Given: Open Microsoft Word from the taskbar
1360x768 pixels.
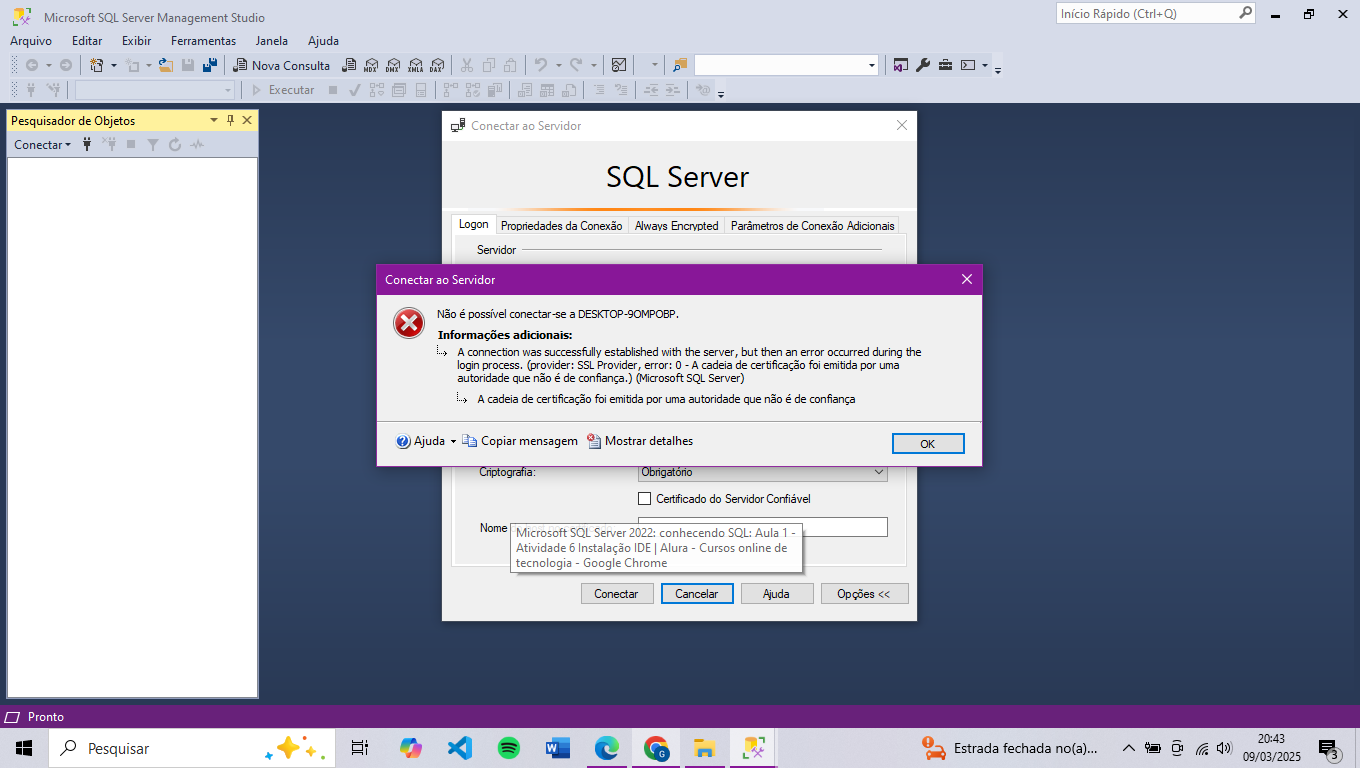Looking at the screenshot, I should 558,747.
